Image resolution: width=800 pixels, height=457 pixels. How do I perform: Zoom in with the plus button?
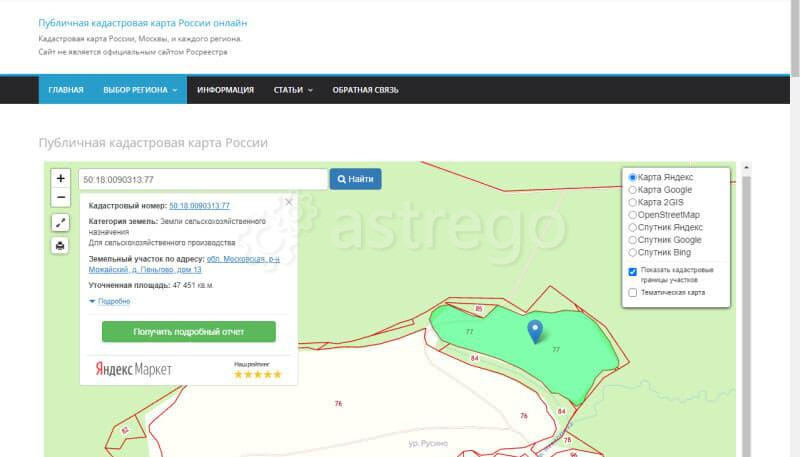[x=61, y=179]
